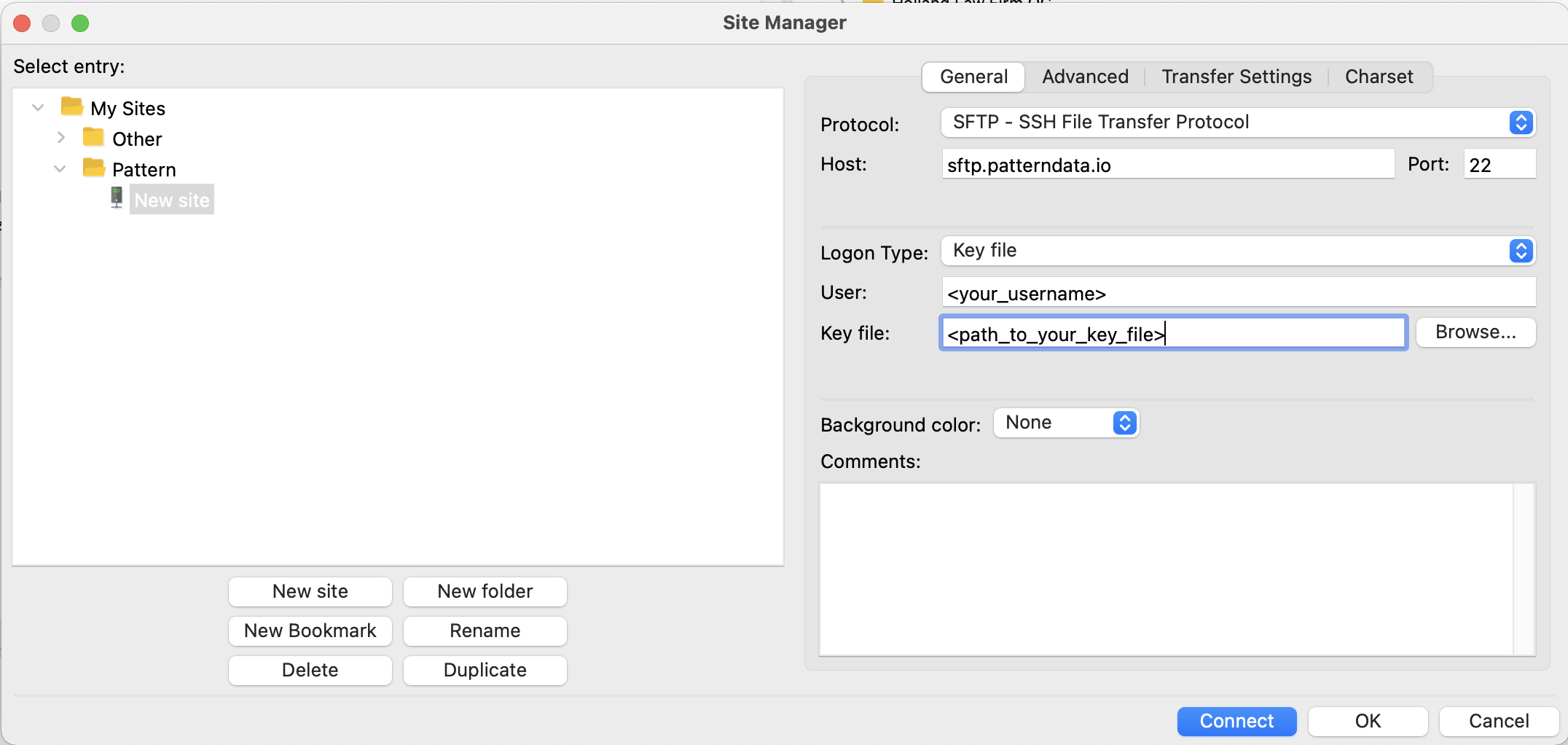Click the Pattern folder icon
Image resolution: width=1568 pixels, height=745 pixels.
tap(93, 168)
